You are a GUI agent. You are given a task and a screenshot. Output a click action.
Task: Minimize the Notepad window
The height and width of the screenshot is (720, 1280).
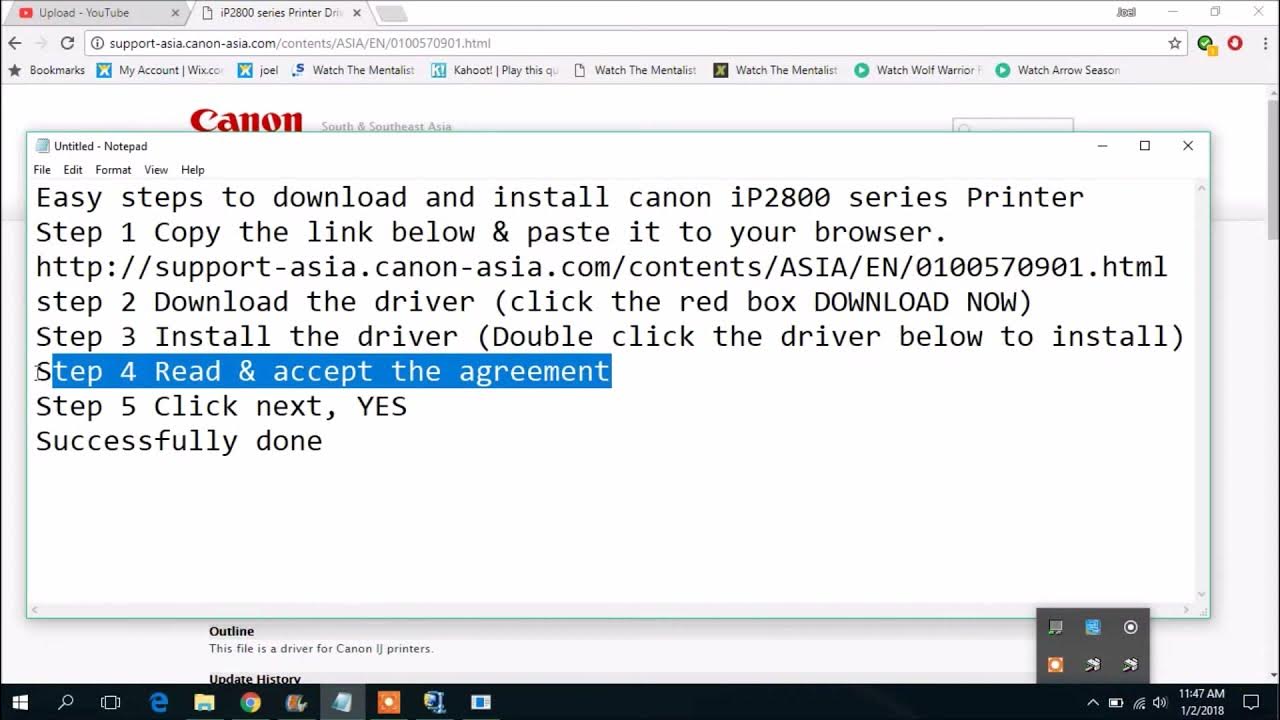(1102, 146)
